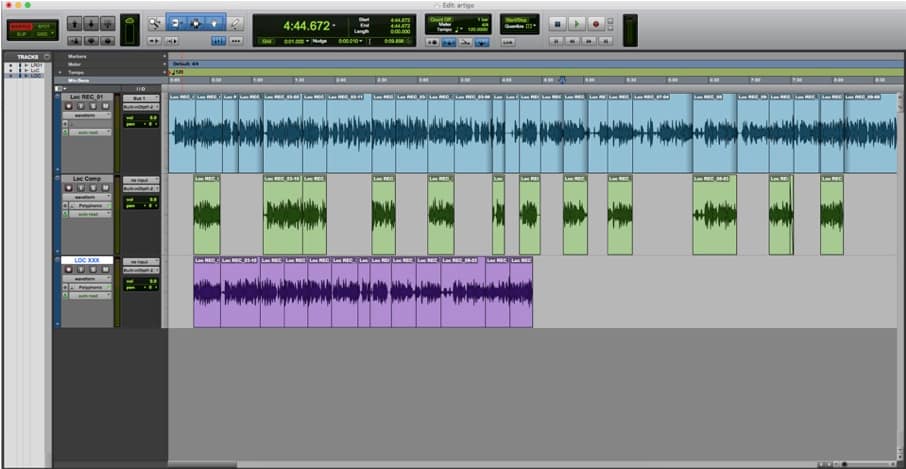Click the Markers ruler label
Viewport: 906px width, 469px height.
click(77, 57)
